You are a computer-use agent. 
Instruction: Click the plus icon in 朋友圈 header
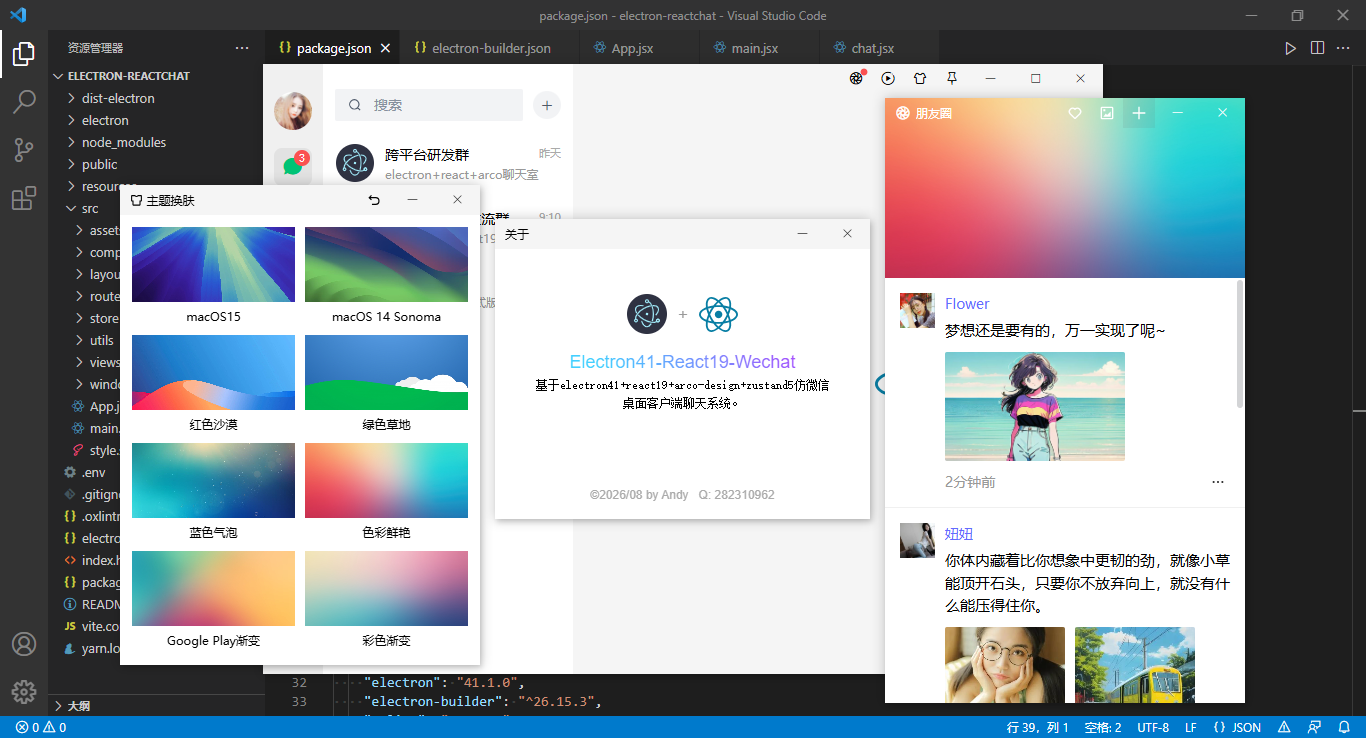point(1139,113)
